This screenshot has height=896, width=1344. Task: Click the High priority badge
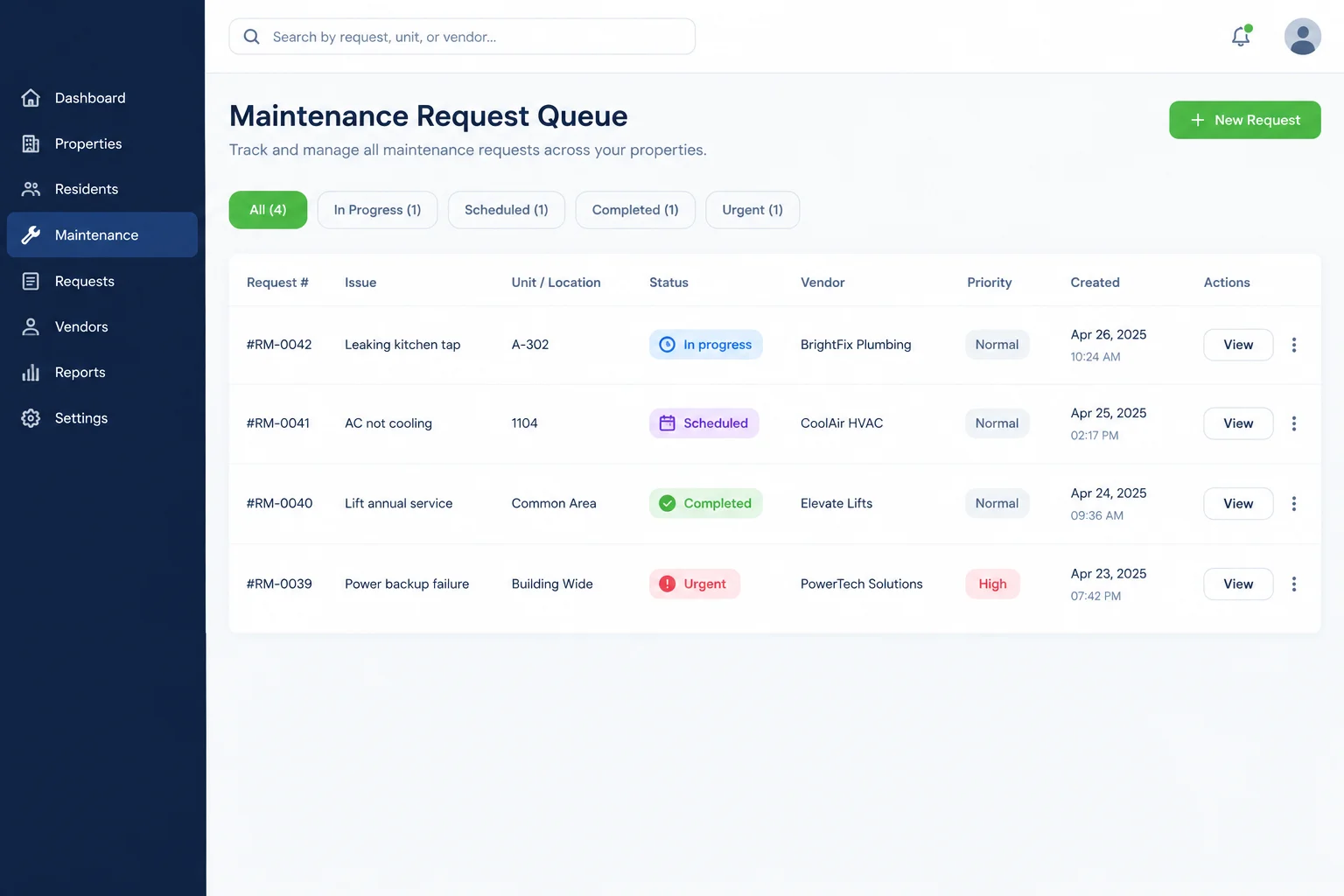[x=992, y=584]
